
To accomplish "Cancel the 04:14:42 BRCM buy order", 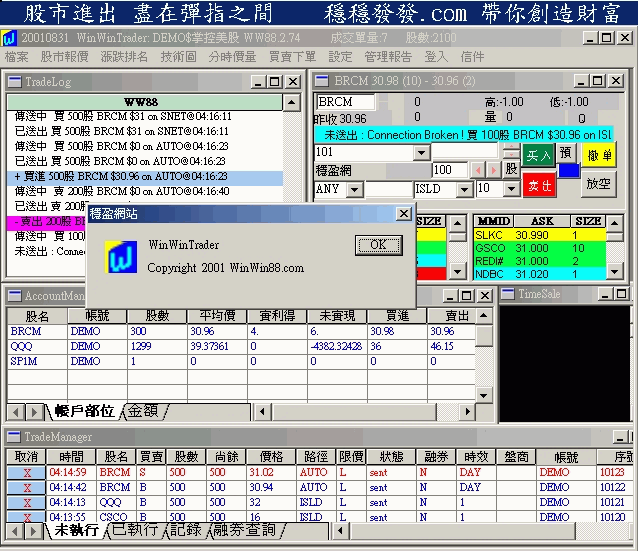I will [x=27, y=488].
